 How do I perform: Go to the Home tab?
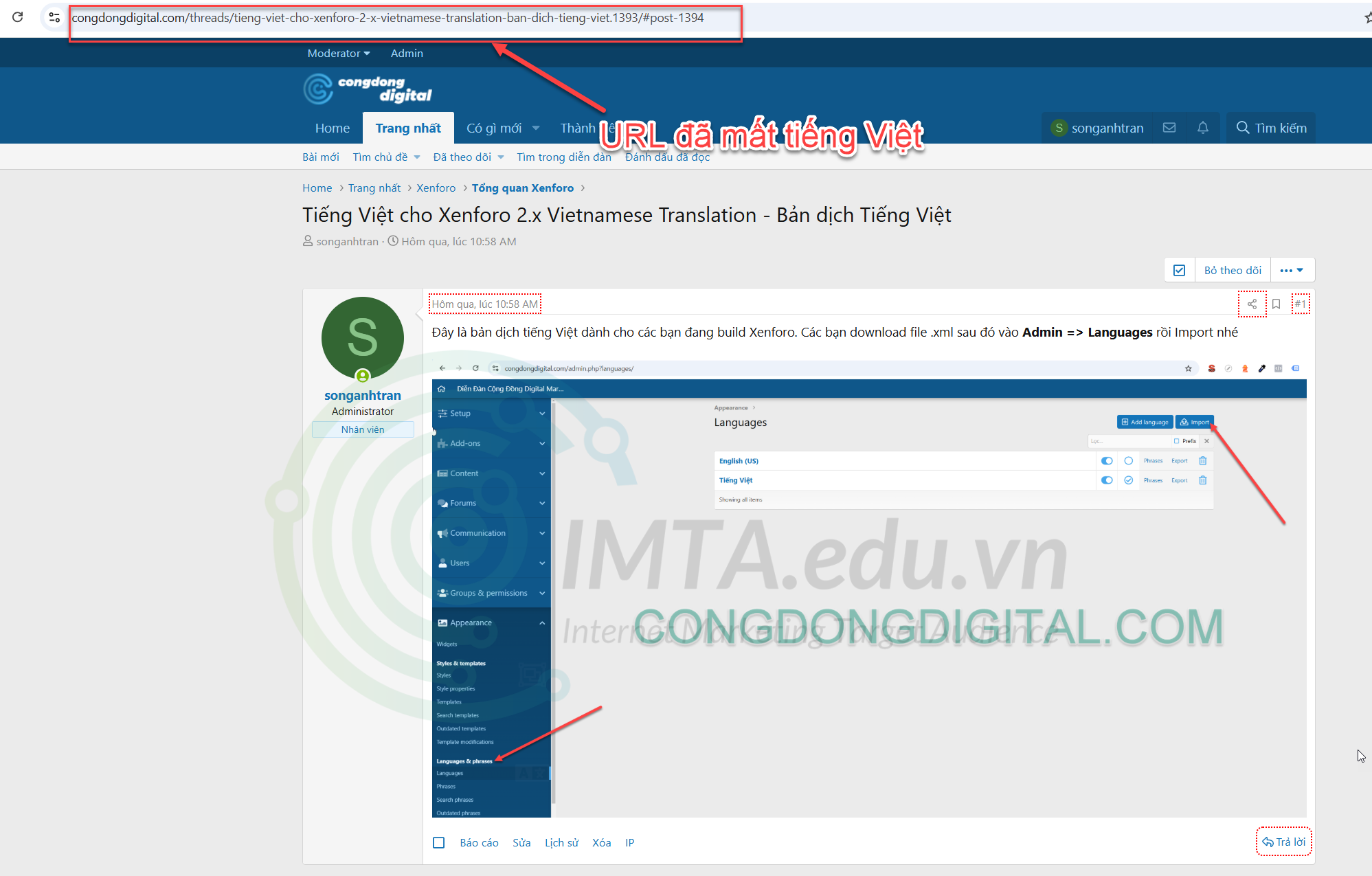pos(333,128)
